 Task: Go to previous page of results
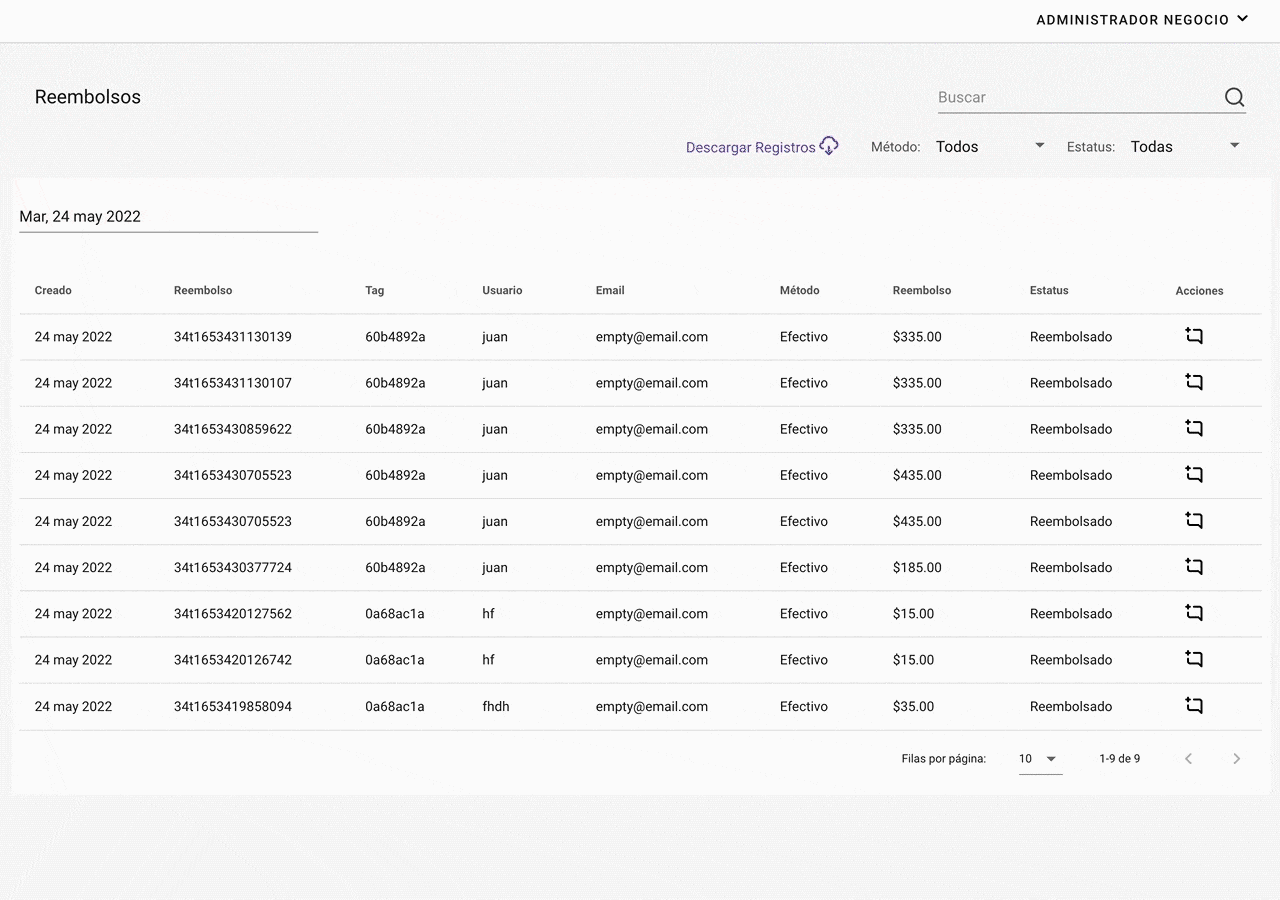point(1189,759)
